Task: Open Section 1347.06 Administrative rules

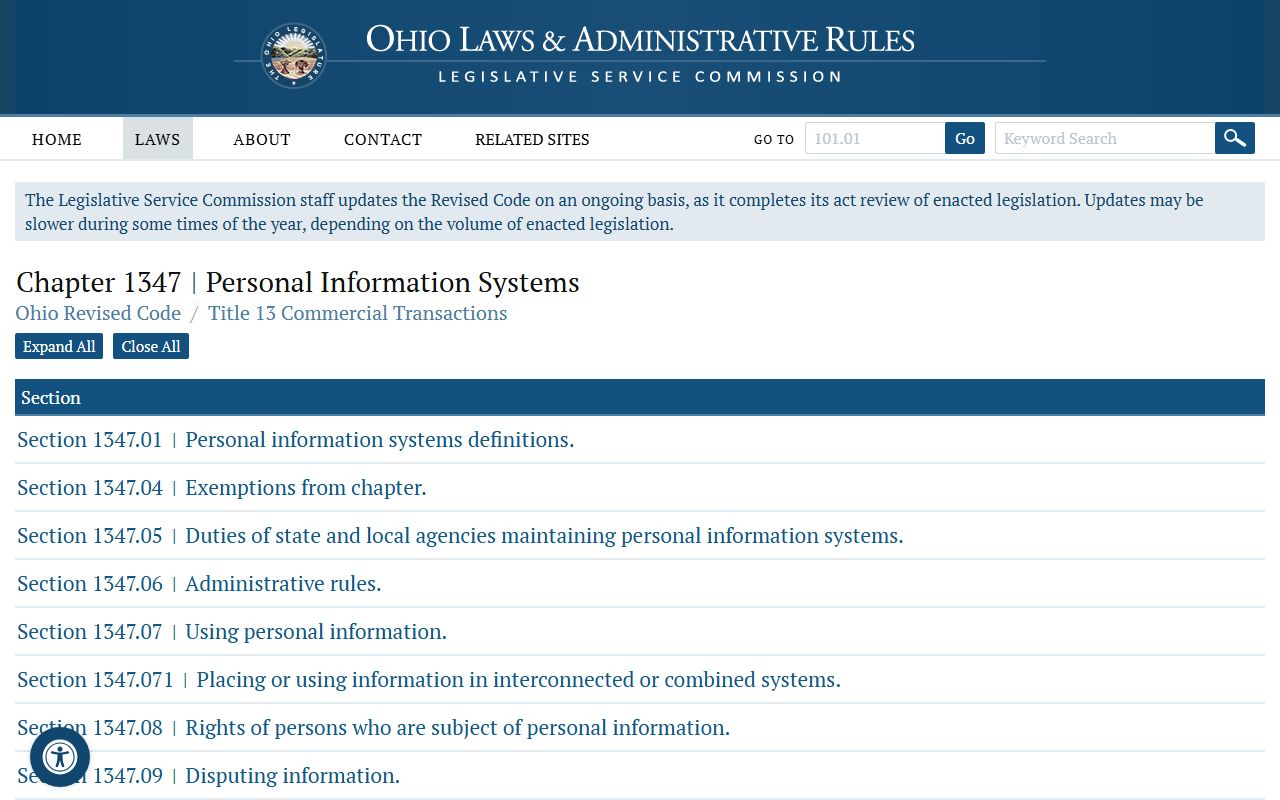Action: [x=199, y=583]
